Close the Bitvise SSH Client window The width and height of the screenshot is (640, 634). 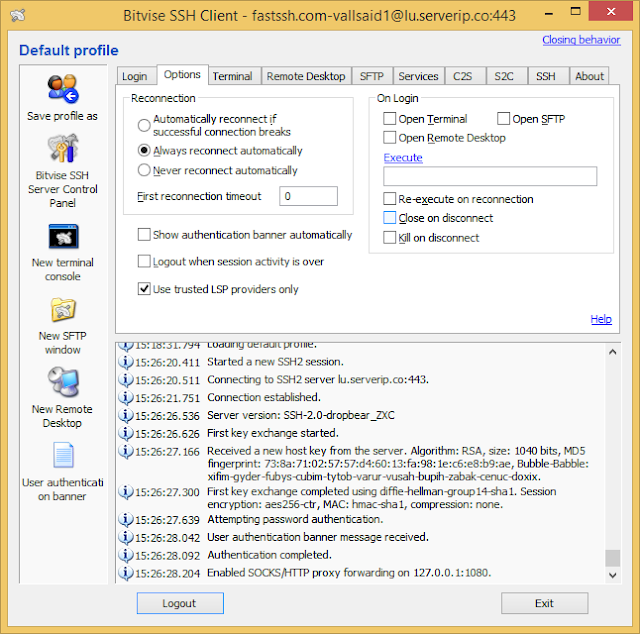(x=611, y=11)
